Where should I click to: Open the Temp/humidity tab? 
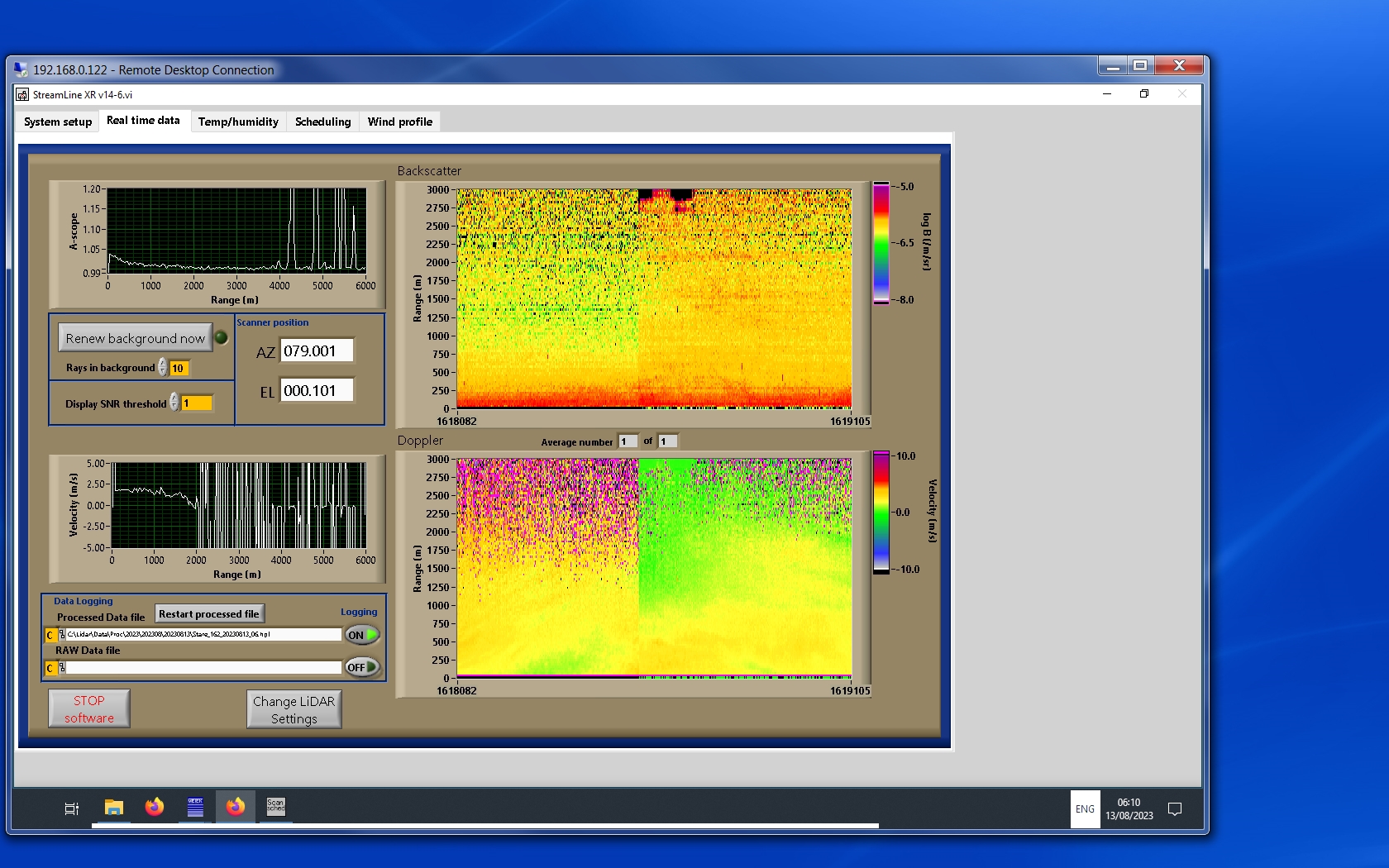click(x=238, y=122)
